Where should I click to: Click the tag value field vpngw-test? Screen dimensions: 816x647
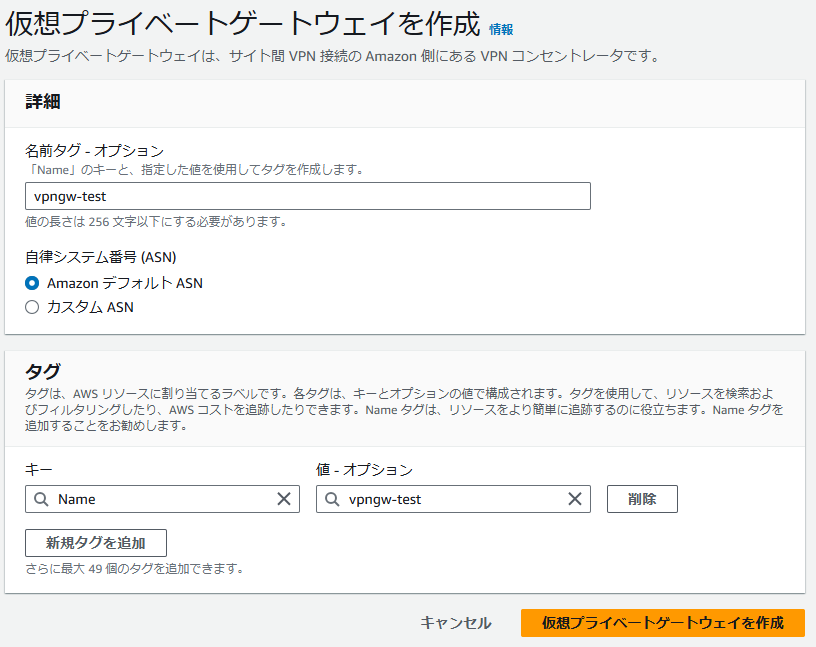[453, 499]
